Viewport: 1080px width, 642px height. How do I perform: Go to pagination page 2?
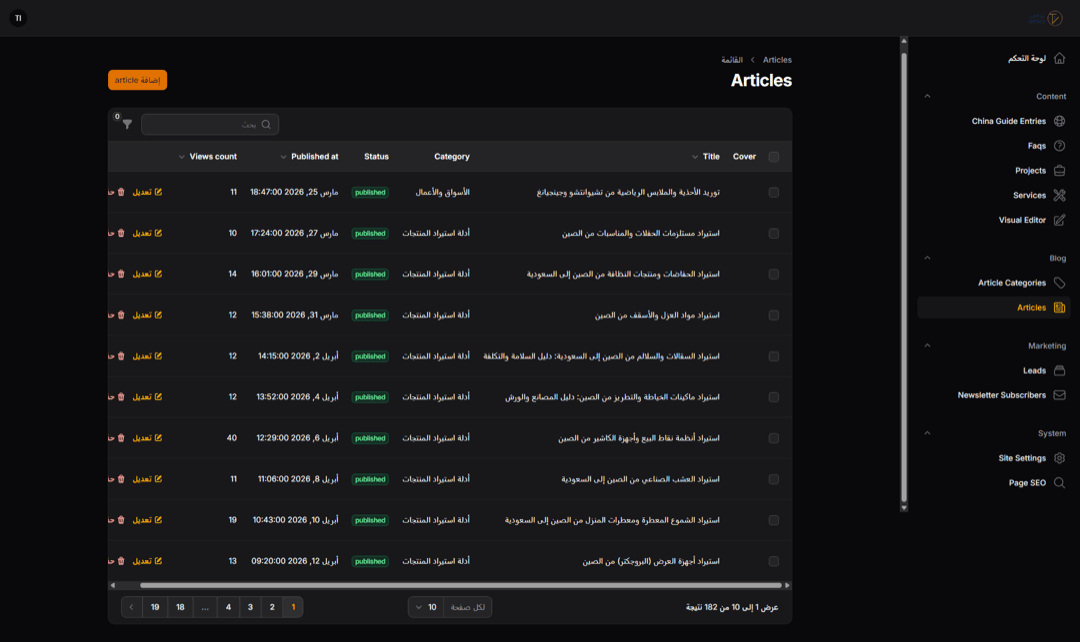coord(272,608)
